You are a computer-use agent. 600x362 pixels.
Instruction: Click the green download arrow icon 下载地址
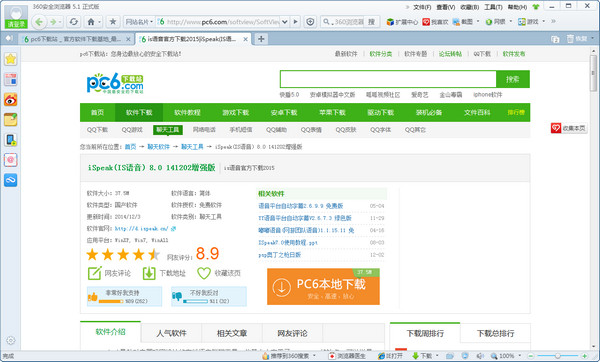149,273
